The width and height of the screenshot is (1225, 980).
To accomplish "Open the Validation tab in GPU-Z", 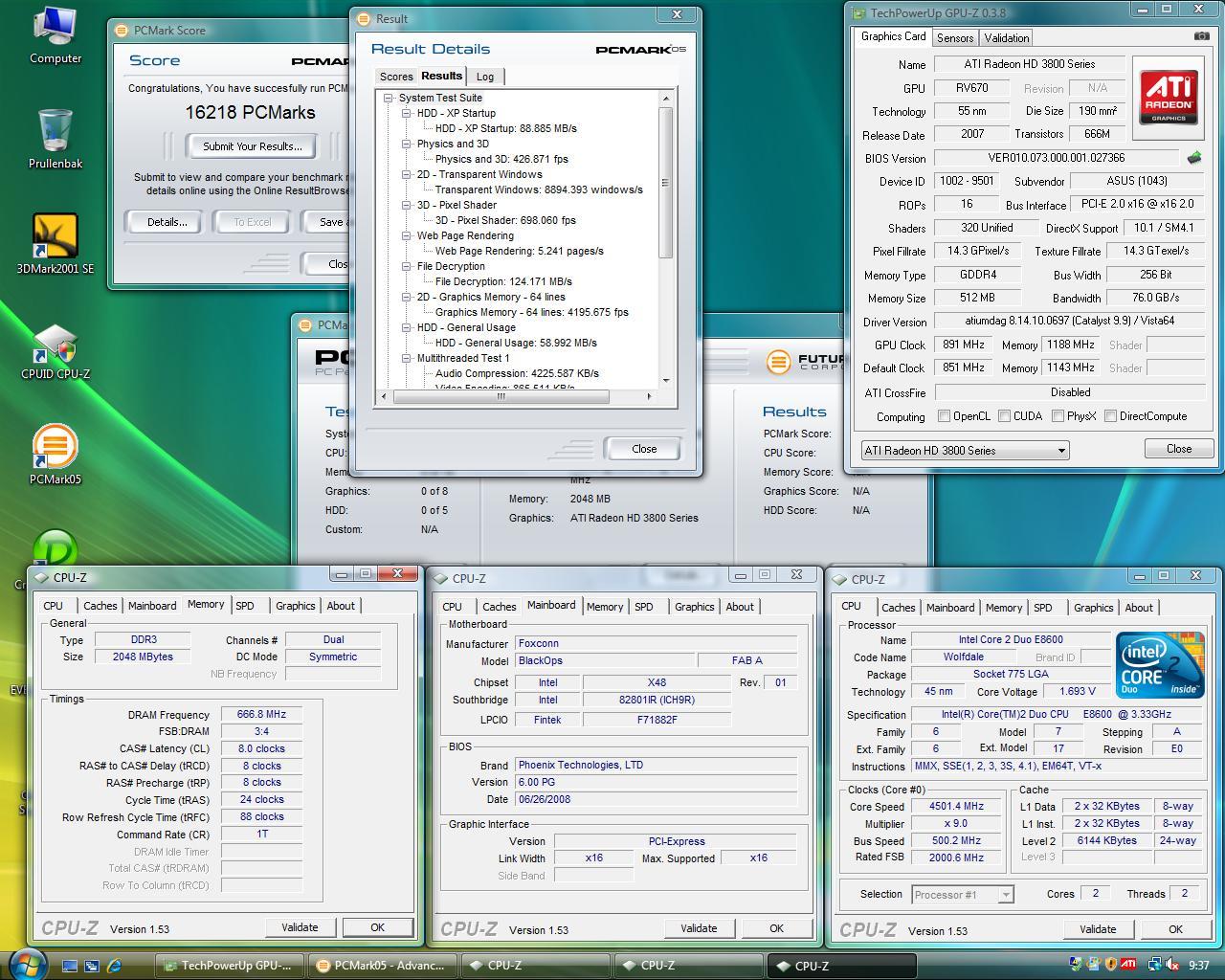I will (x=1006, y=38).
